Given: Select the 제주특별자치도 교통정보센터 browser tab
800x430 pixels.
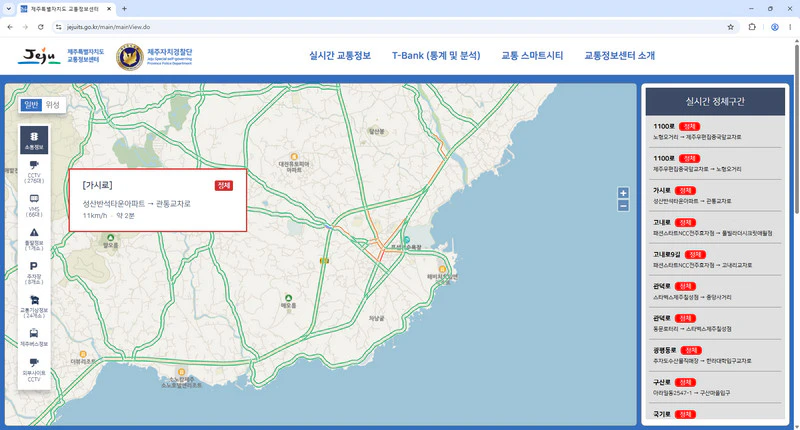Looking at the screenshot, I should pos(66,9).
